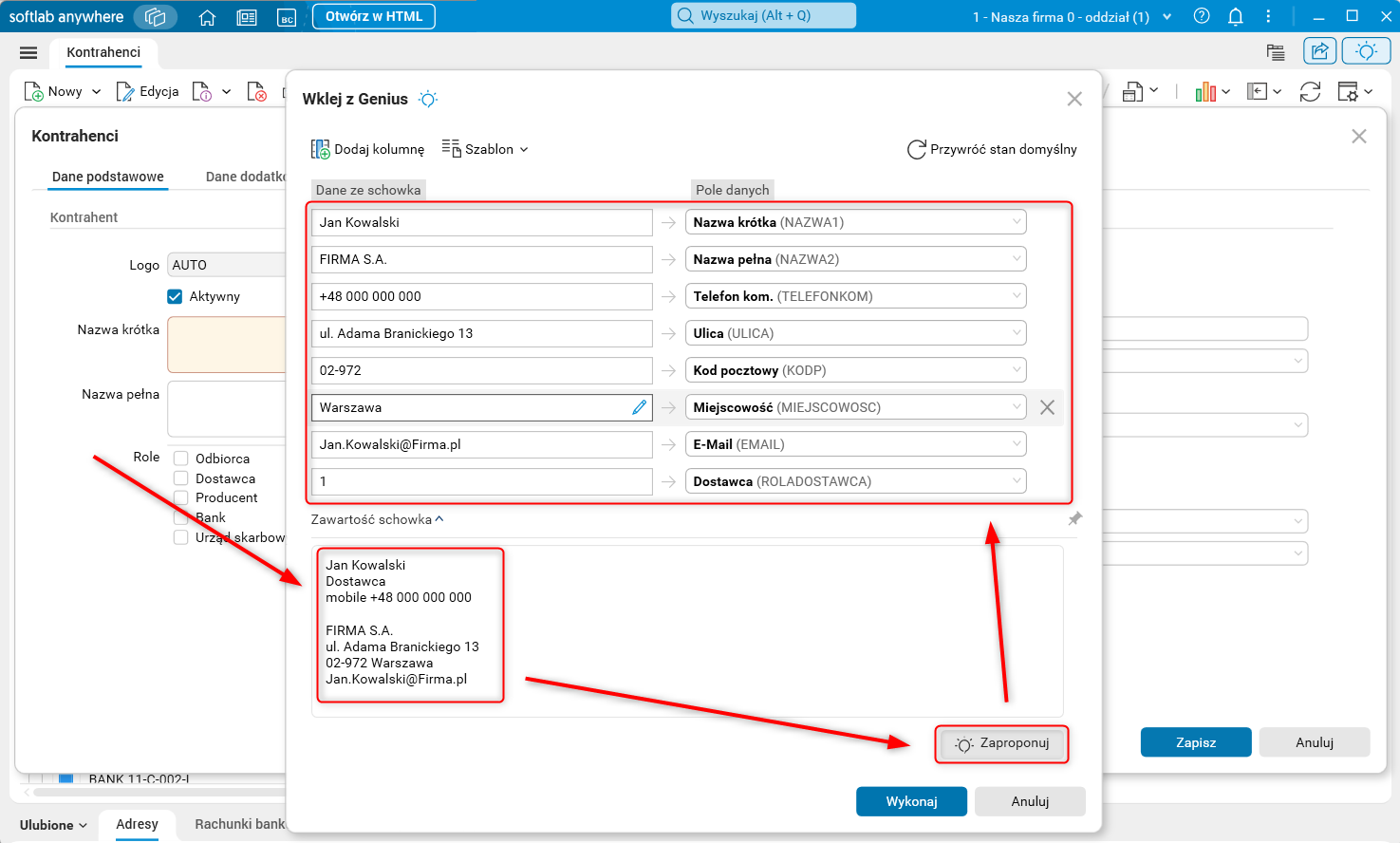Open the Adresy bottom tab
Viewport: 1400px width, 843px height.
point(137,824)
